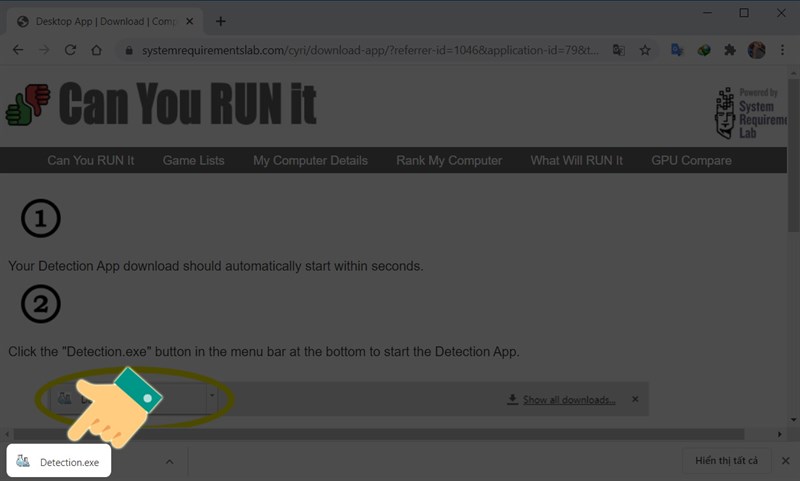The height and width of the screenshot is (481, 800).
Task: Open the browser home page
Action: (96, 50)
